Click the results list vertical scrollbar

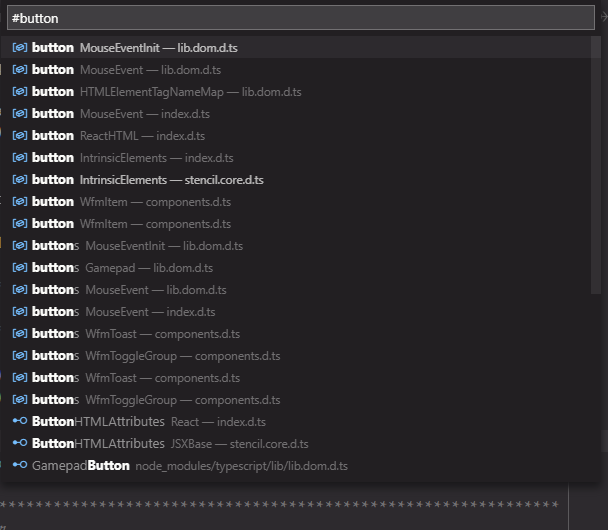[x=596, y=165]
